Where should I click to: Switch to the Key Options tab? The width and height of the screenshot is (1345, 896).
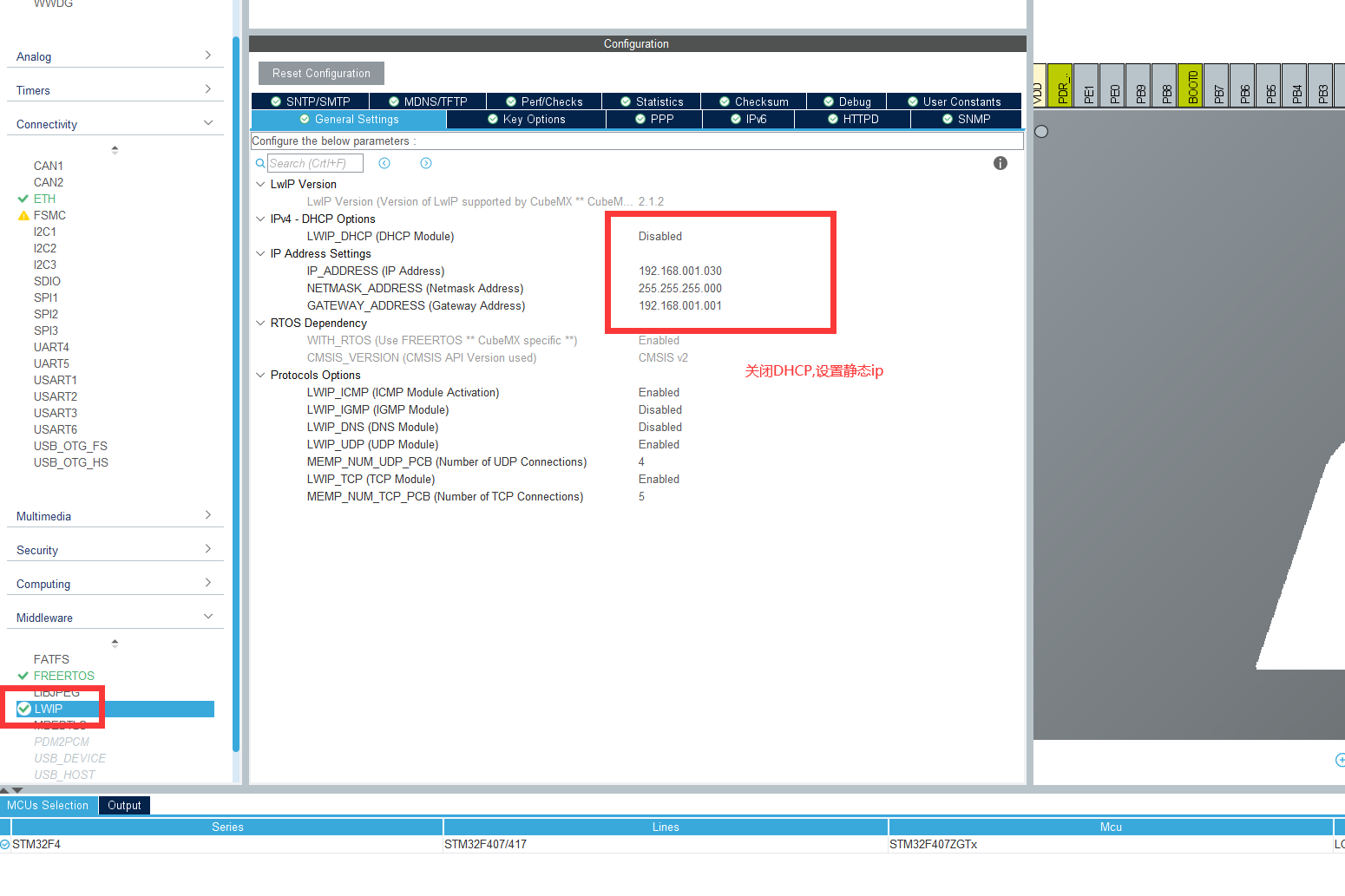click(527, 119)
